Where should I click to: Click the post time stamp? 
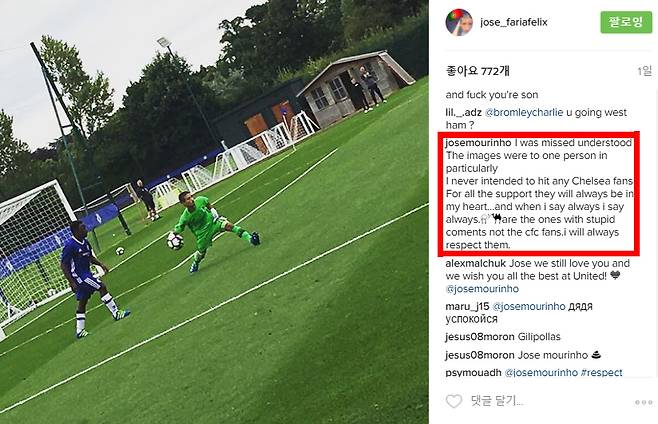pos(645,71)
